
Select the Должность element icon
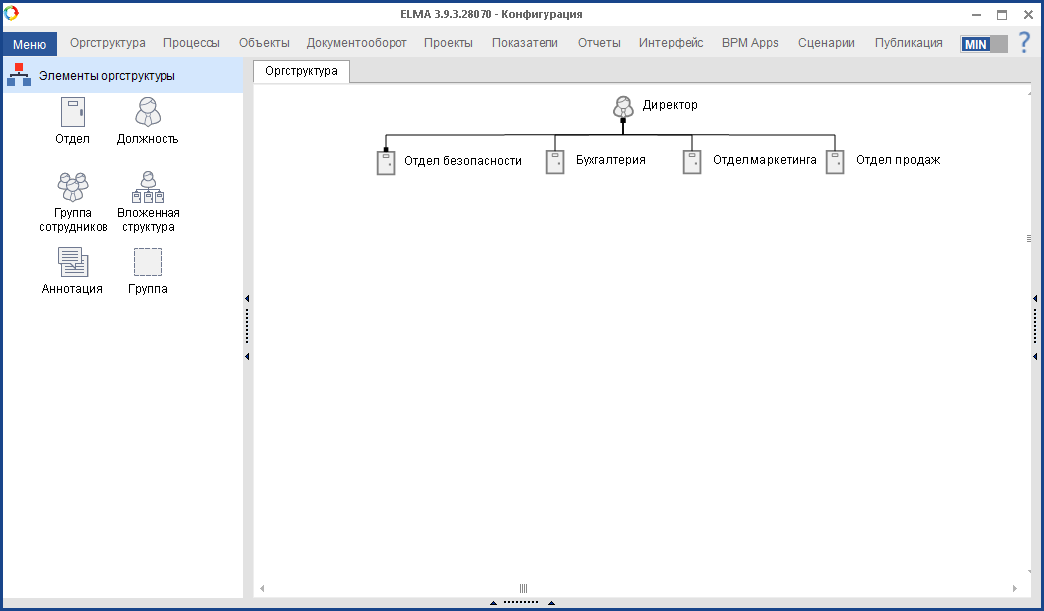[148, 112]
